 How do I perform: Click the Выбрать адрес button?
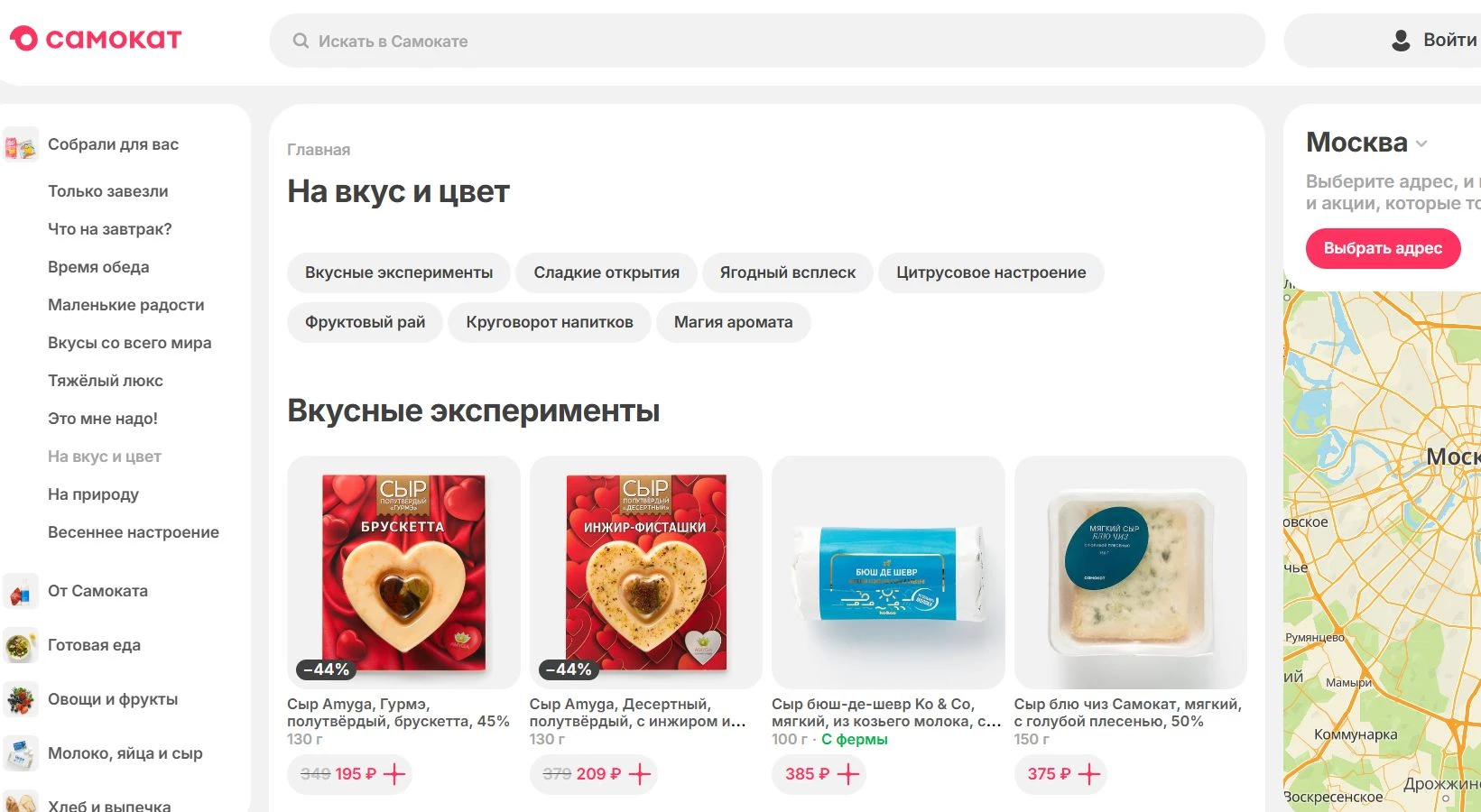(1383, 248)
